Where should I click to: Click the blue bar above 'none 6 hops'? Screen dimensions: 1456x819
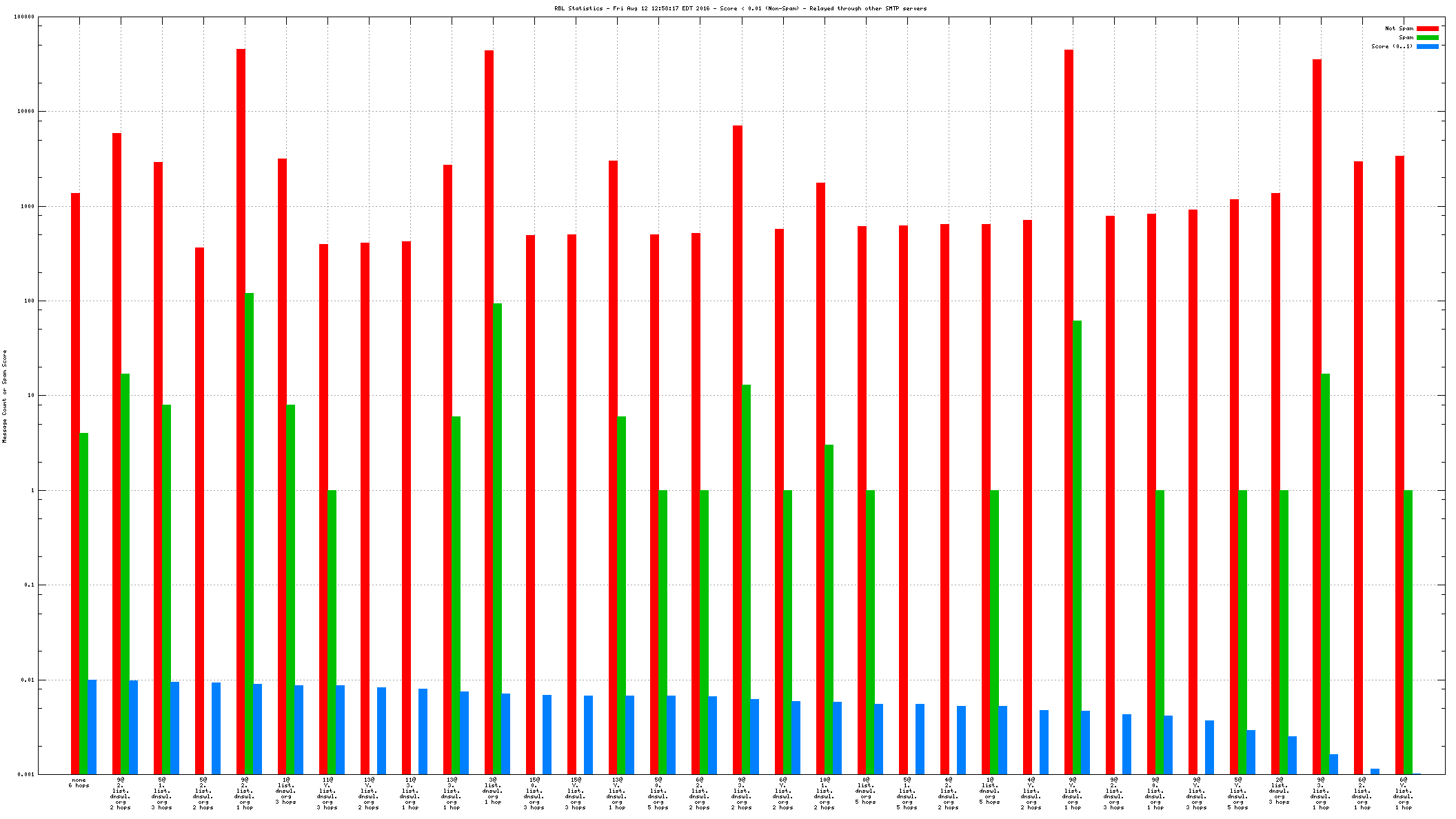(92, 727)
